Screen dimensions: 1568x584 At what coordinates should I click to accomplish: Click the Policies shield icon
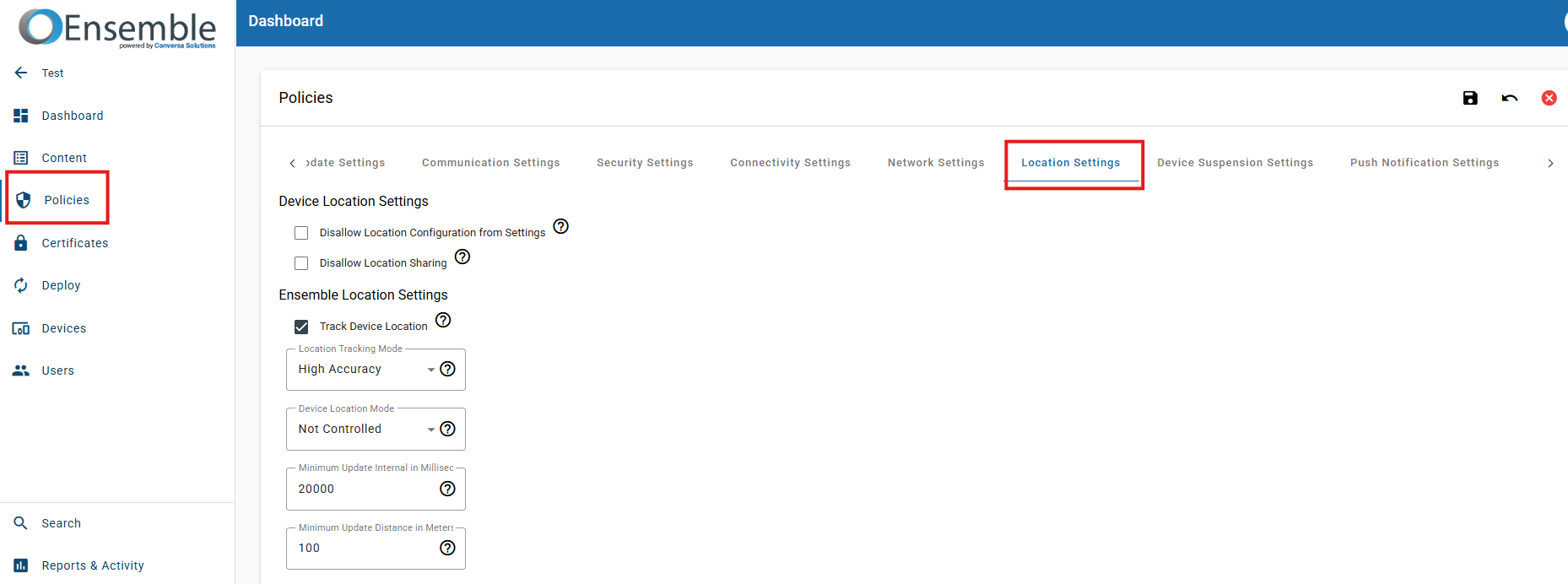click(24, 200)
